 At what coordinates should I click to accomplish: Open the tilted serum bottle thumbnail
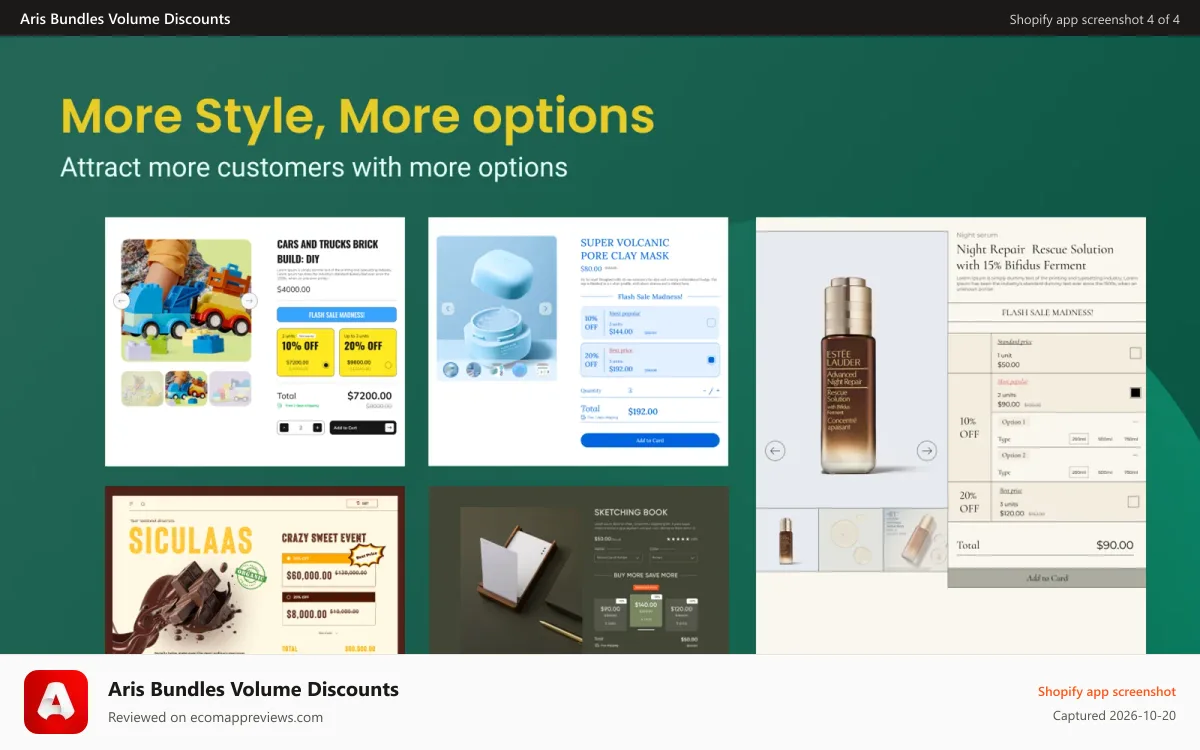point(915,540)
